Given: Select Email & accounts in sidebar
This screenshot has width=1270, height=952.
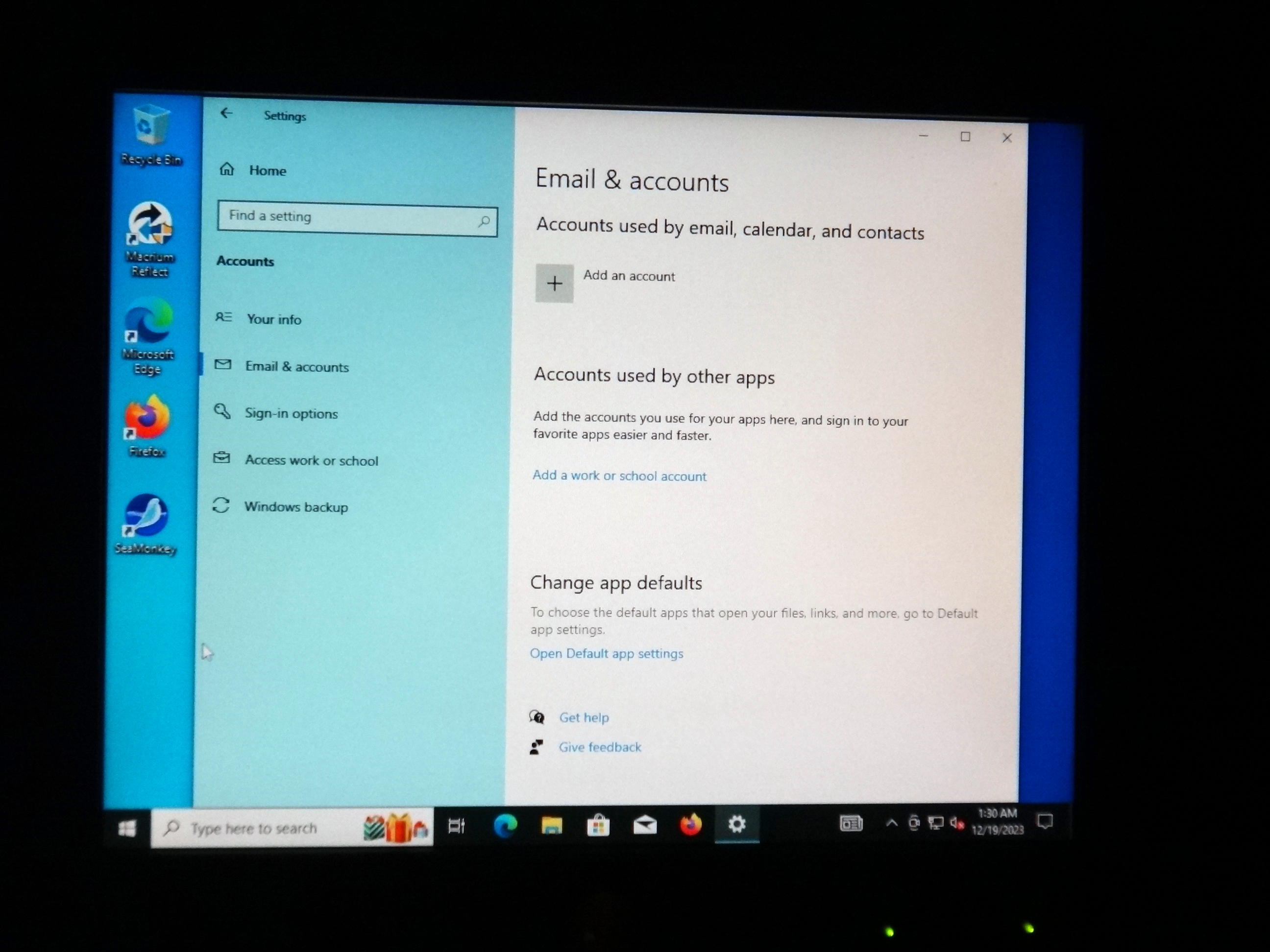Looking at the screenshot, I should point(281,366).
